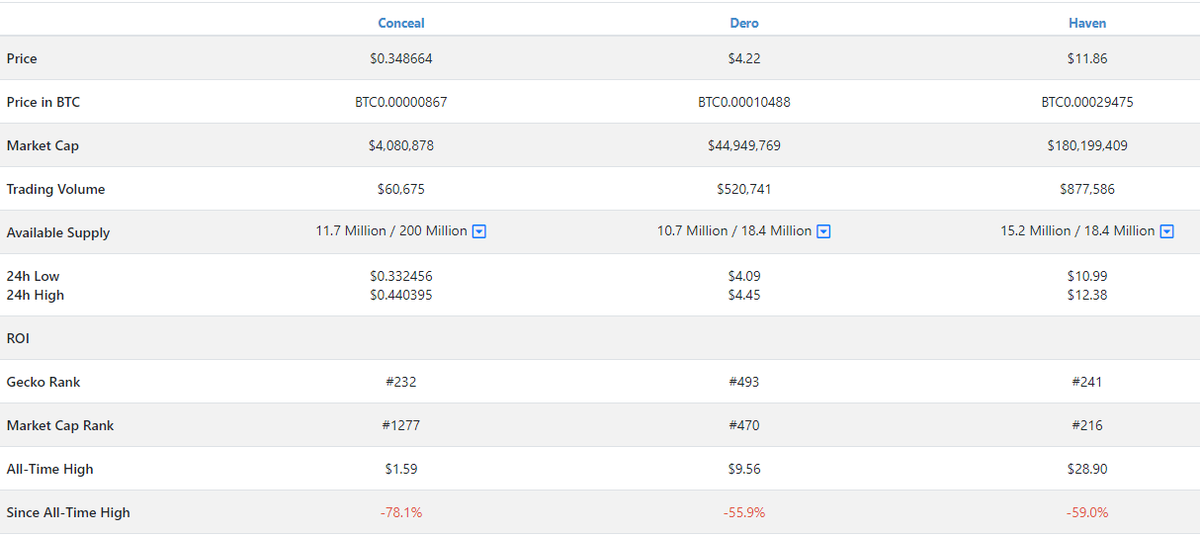1200x537 pixels.
Task: Click the Market Cap Rank row label
Action: click(60, 426)
